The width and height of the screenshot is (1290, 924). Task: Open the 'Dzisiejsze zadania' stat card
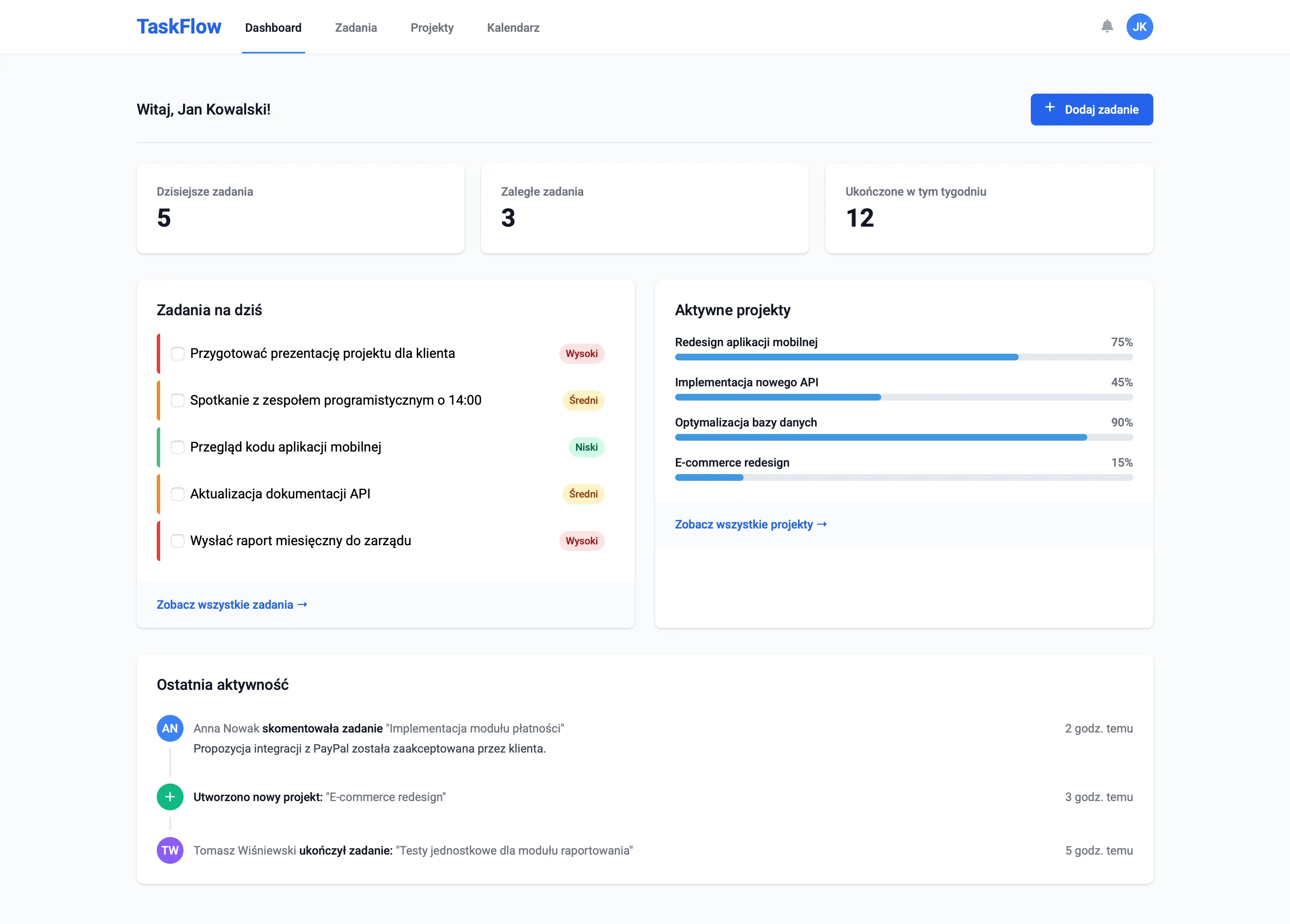pyautogui.click(x=300, y=208)
